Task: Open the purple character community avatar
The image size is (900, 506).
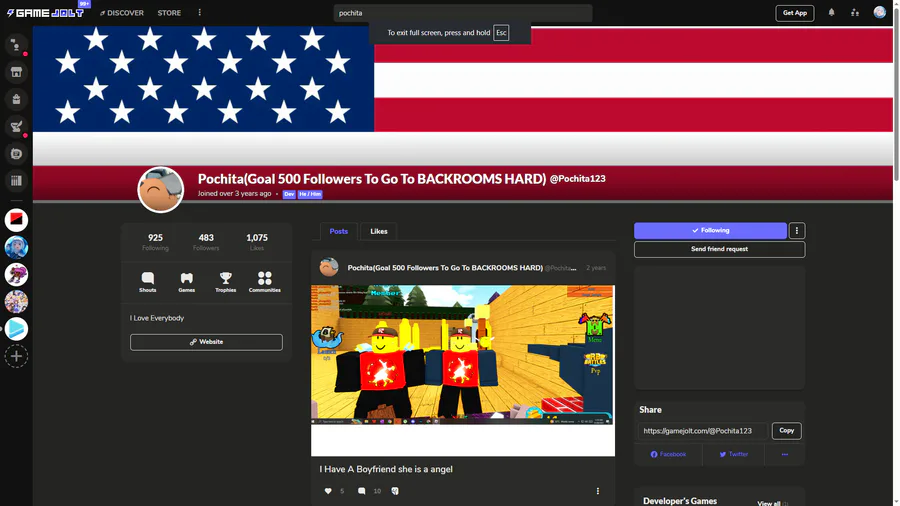Action: click(16, 274)
